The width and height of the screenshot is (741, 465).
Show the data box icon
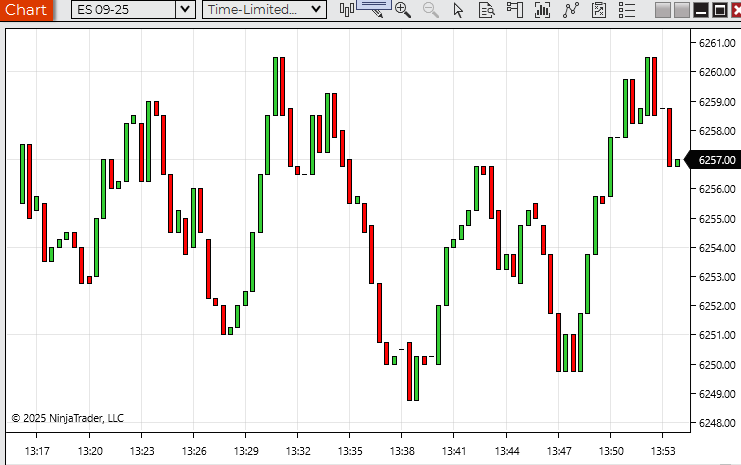pos(486,10)
